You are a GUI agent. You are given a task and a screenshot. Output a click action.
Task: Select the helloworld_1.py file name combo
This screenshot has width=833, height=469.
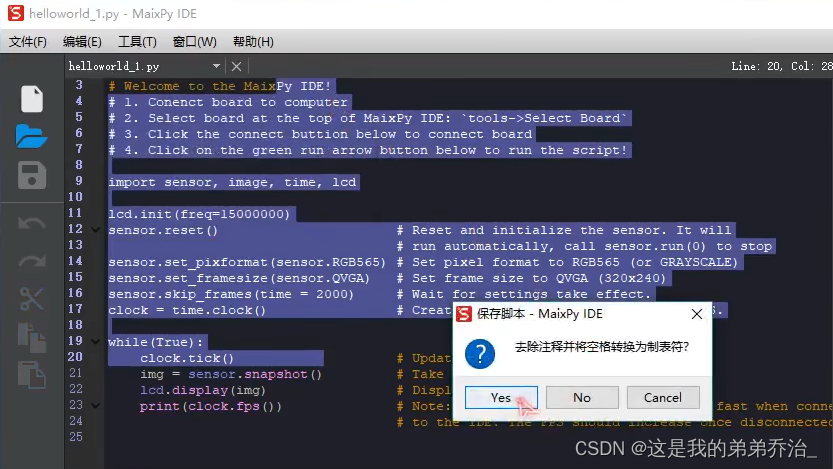click(144, 66)
